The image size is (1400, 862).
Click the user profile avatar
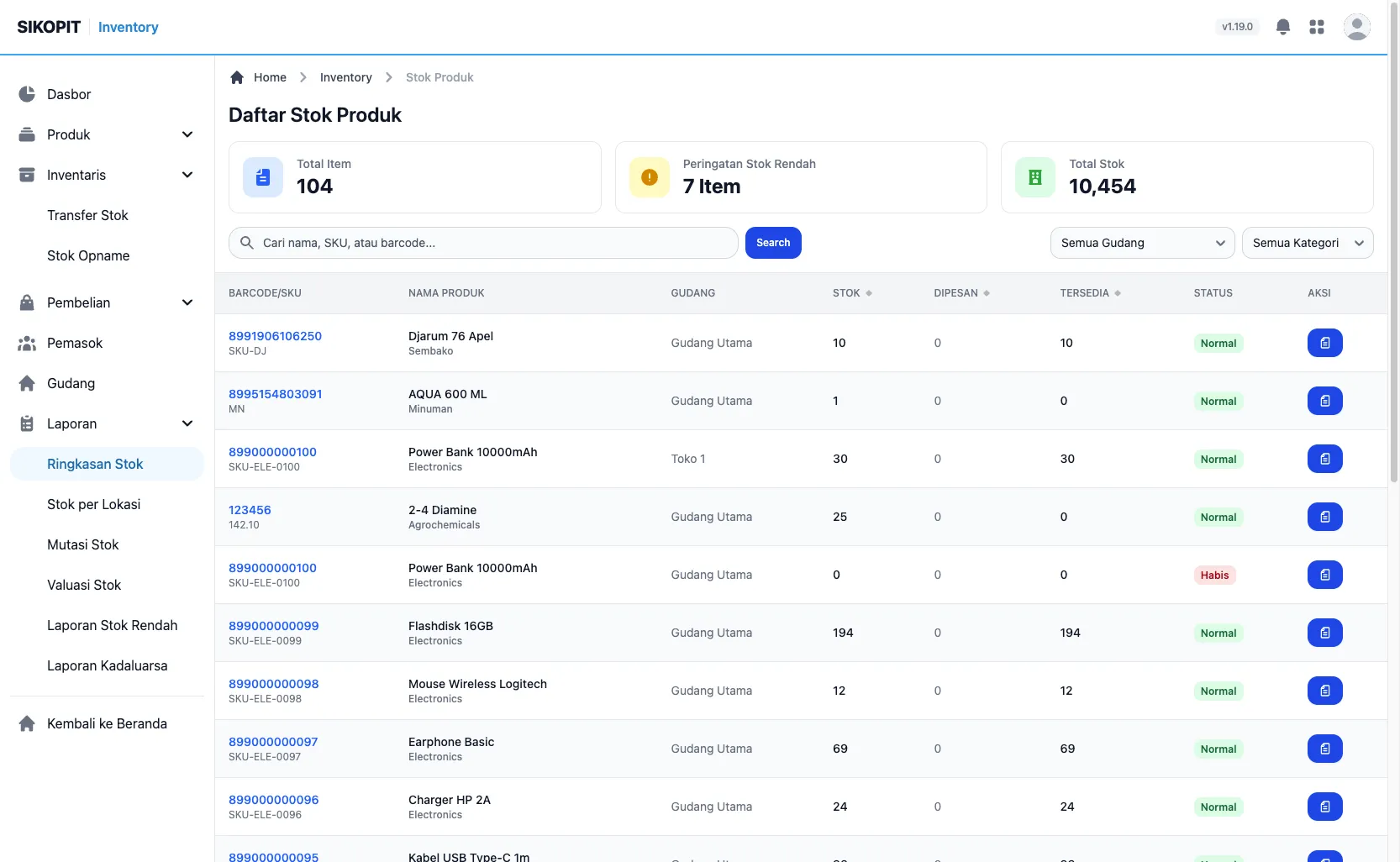click(x=1357, y=27)
